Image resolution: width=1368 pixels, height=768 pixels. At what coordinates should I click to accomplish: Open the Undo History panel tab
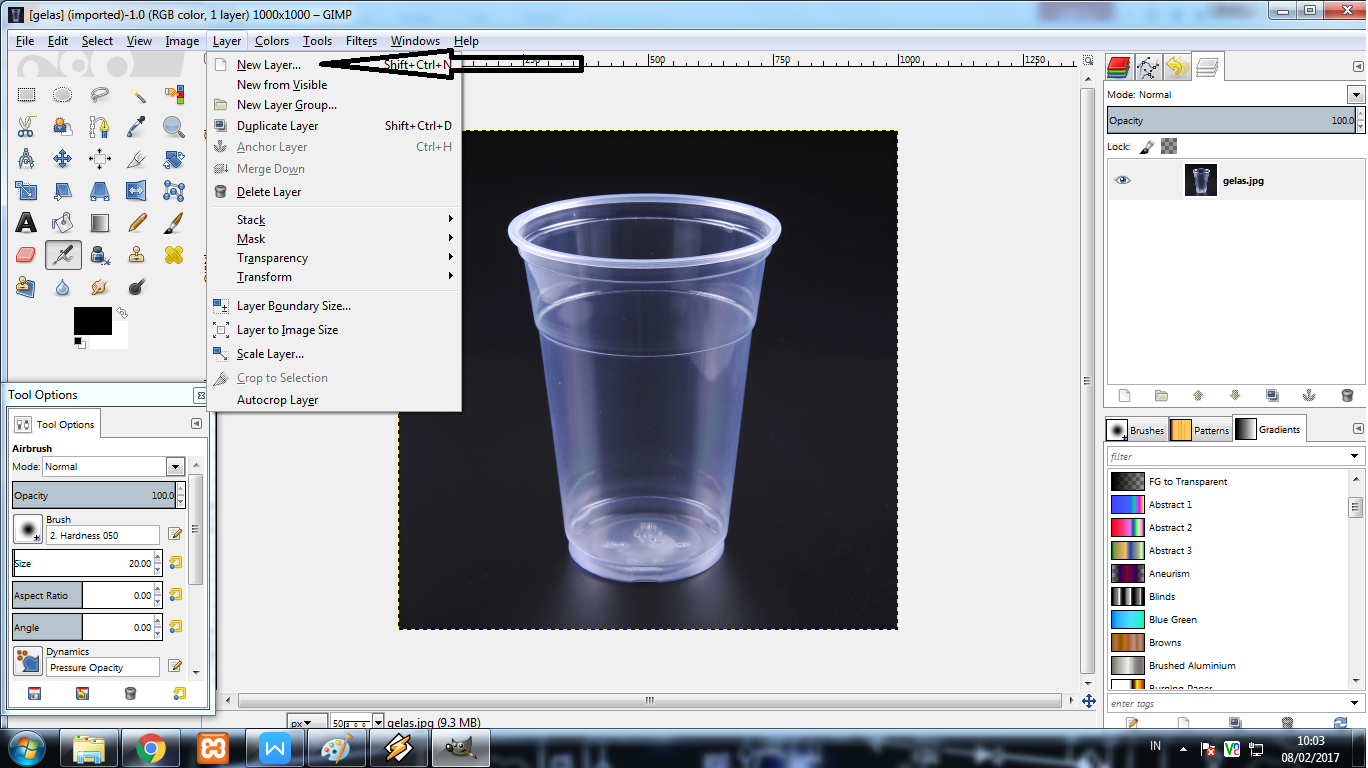pos(1178,66)
